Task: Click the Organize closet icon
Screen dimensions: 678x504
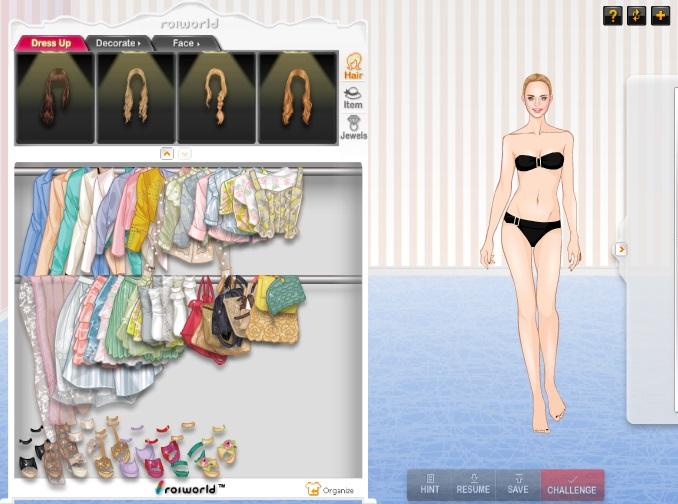Action: (x=329, y=489)
